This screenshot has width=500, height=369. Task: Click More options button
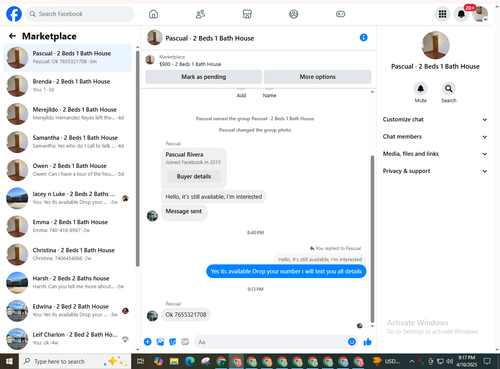coord(317,77)
